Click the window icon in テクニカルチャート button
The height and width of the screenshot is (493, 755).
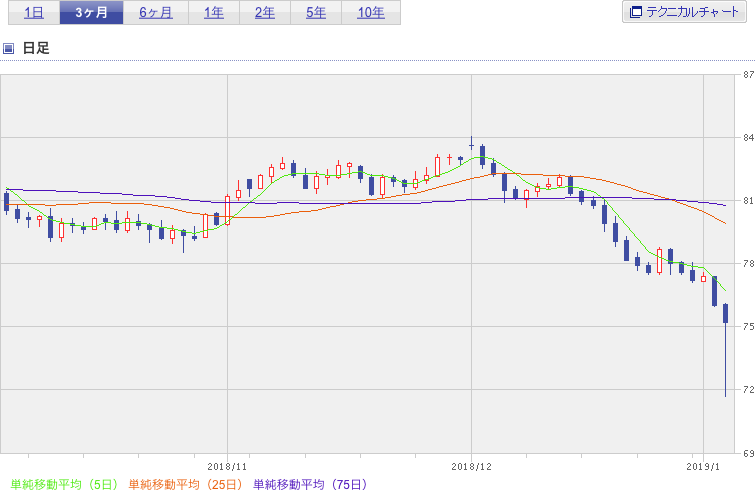(636, 12)
